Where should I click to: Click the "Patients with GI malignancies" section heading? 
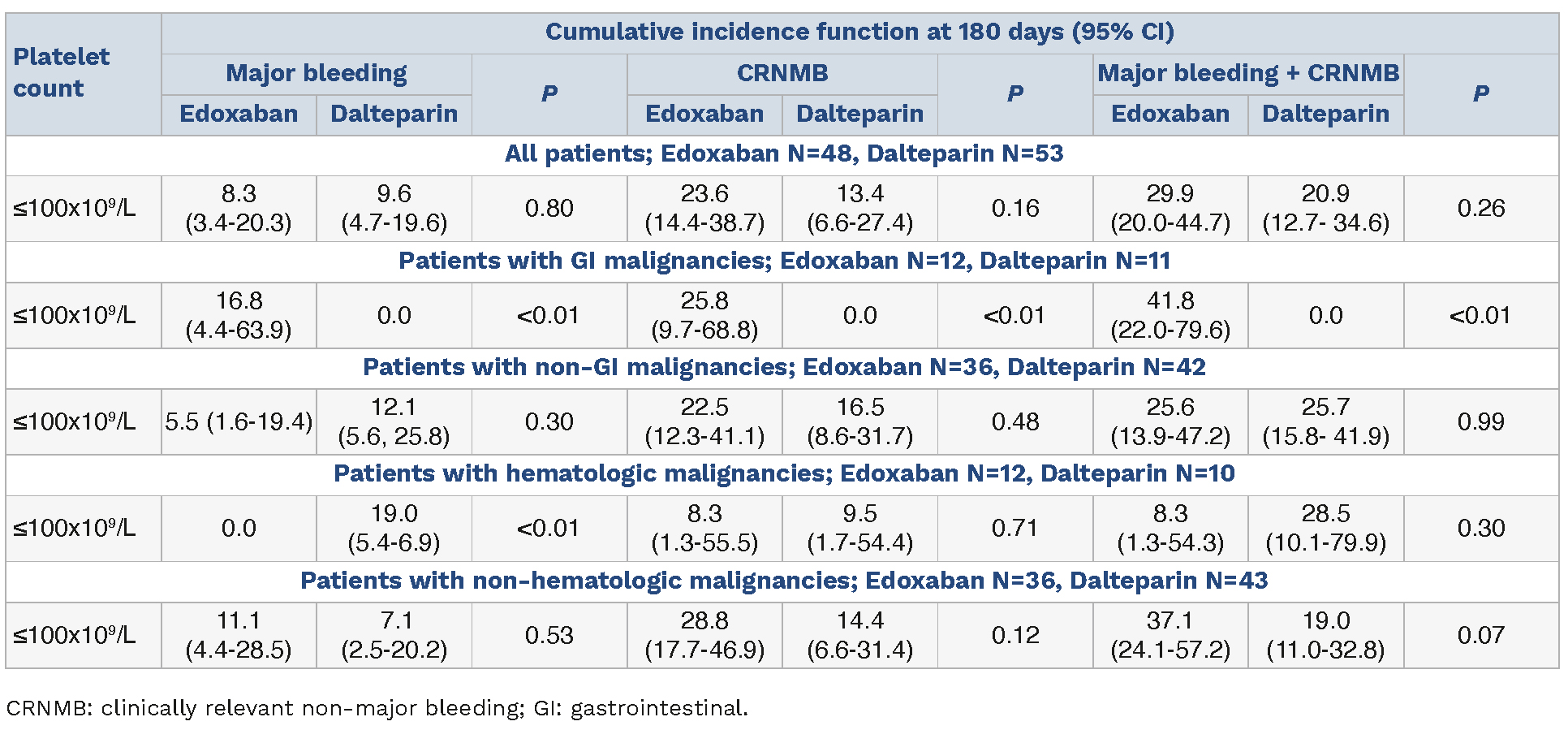click(x=783, y=261)
